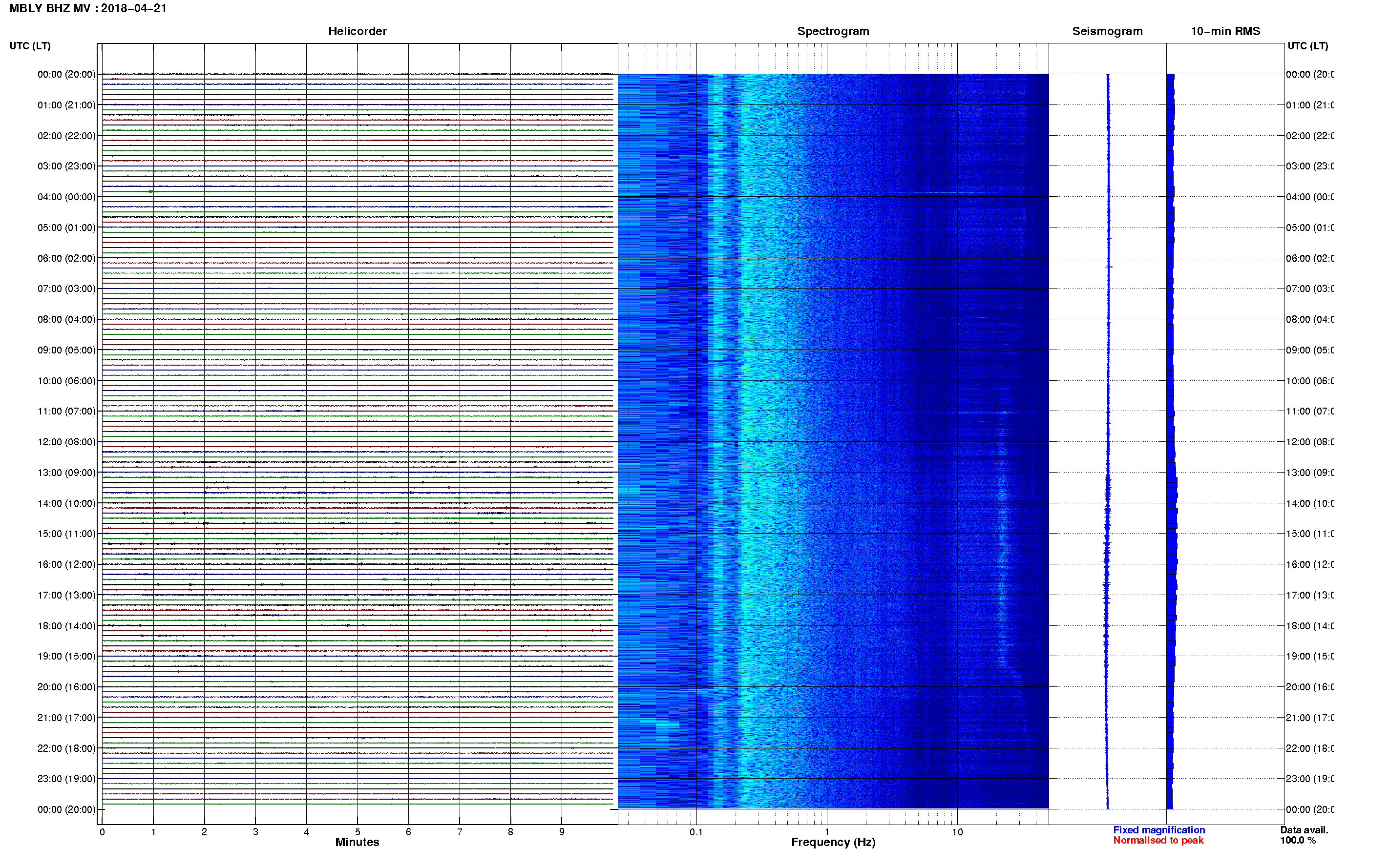
Task: Select helicorder time label '10:00 (06:00)'
Action: 66,381
